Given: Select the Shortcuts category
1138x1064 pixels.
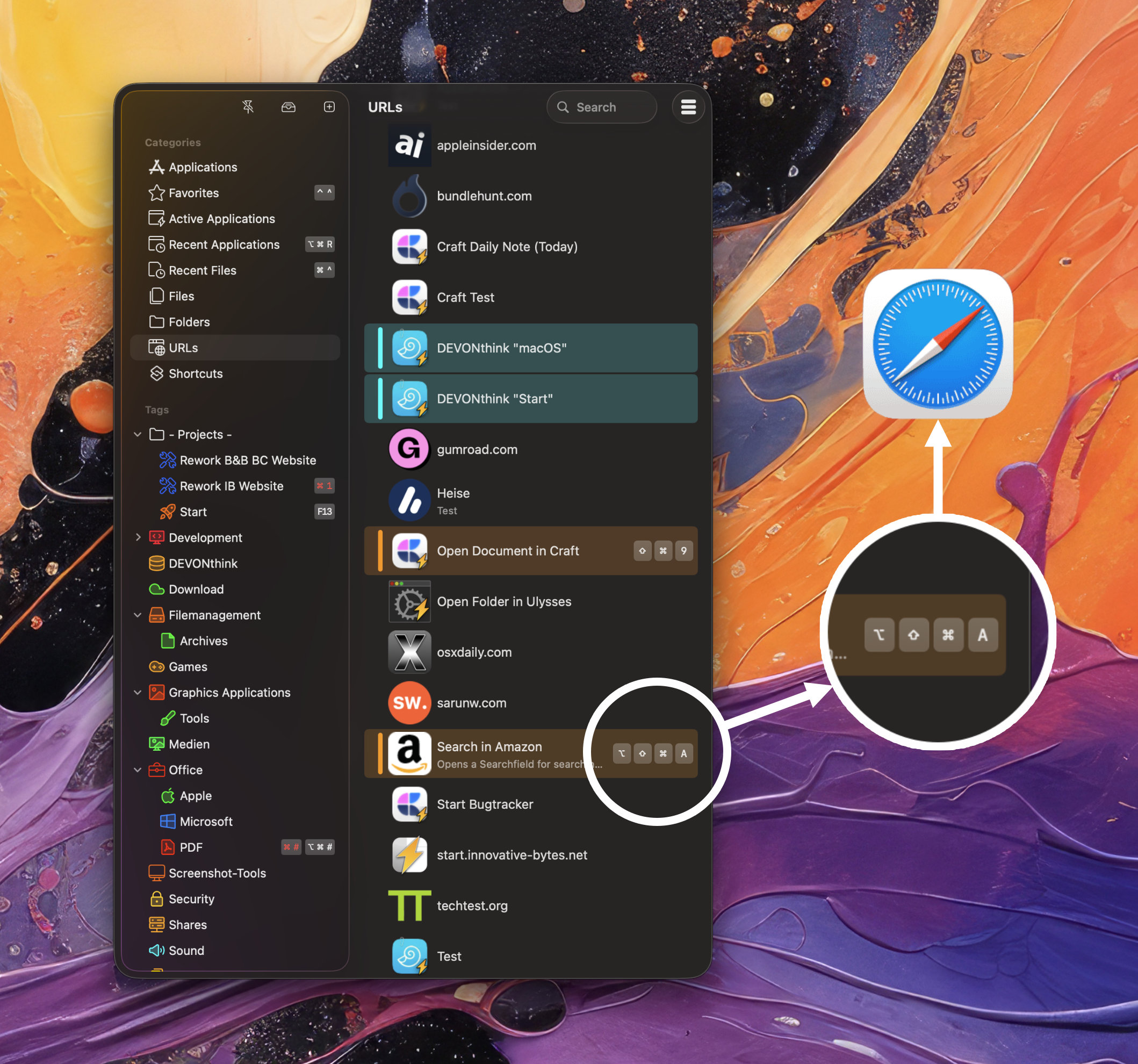Looking at the screenshot, I should pos(195,373).
